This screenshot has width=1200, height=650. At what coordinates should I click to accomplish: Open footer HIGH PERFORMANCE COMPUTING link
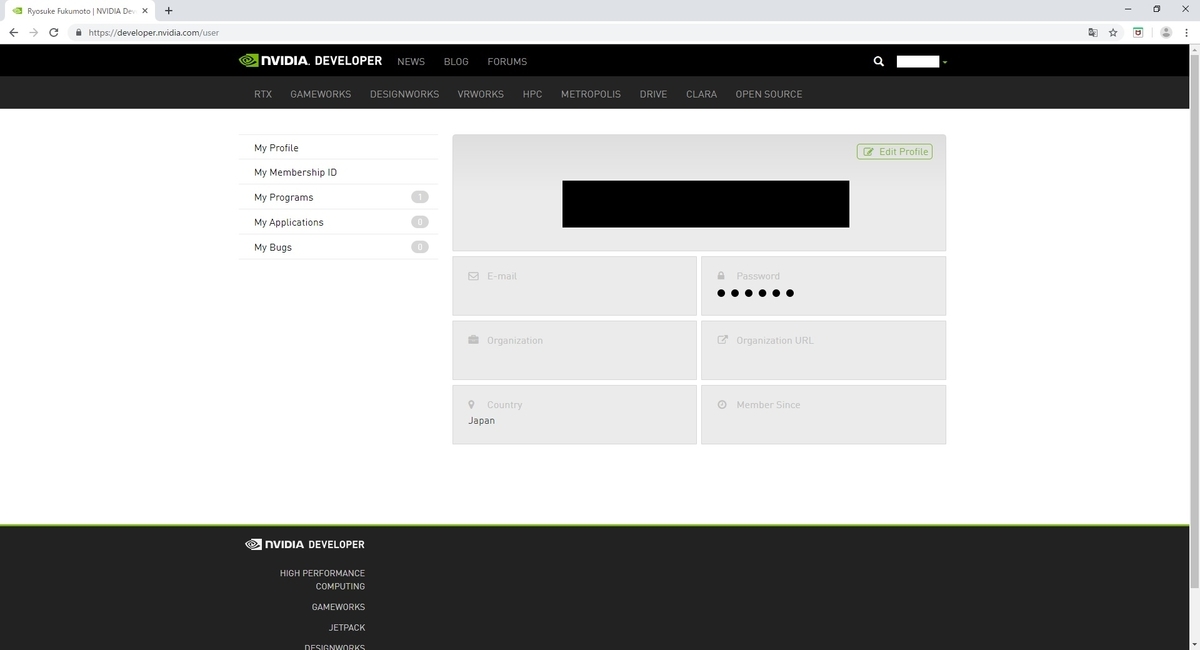322,580
